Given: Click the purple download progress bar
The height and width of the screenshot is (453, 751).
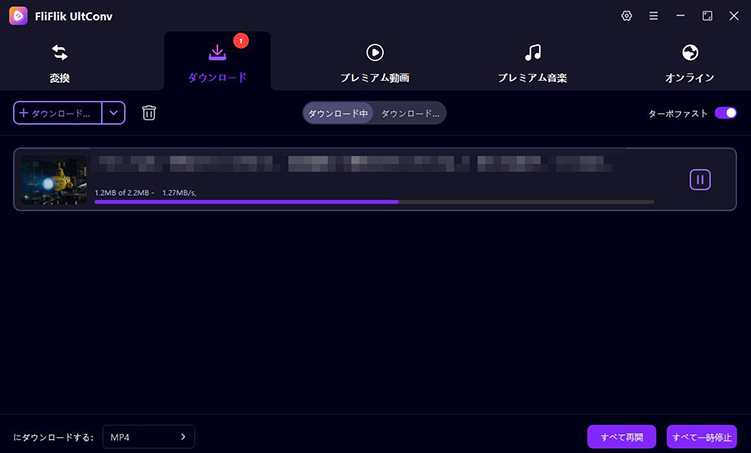Looking at the screenshot, I should (x=246, y=202).
